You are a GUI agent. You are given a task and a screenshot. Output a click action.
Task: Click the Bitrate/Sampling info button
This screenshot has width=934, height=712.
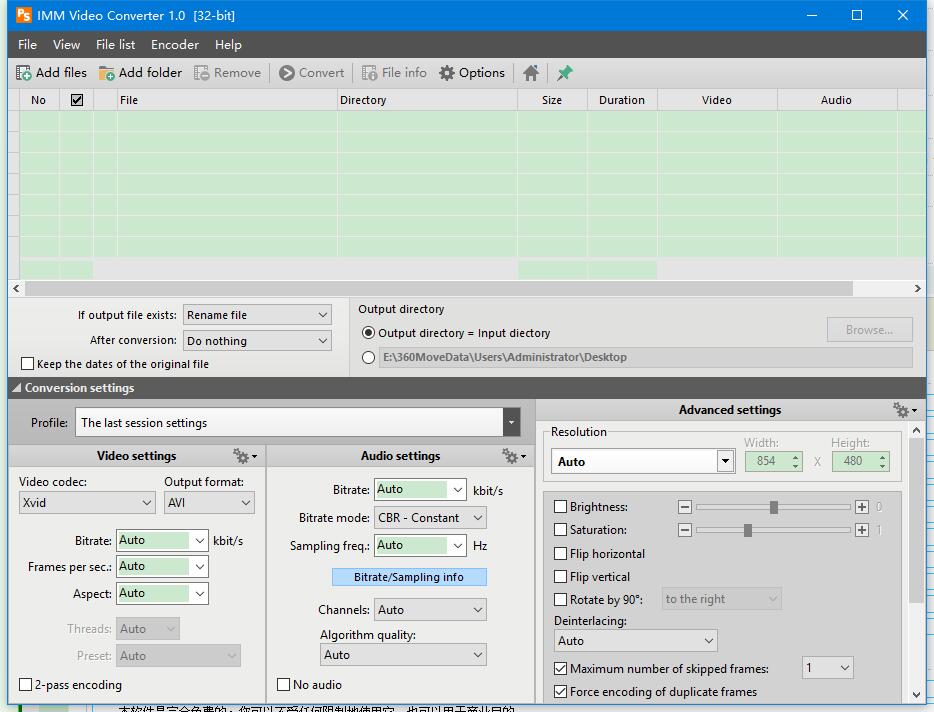click(409, 577)
